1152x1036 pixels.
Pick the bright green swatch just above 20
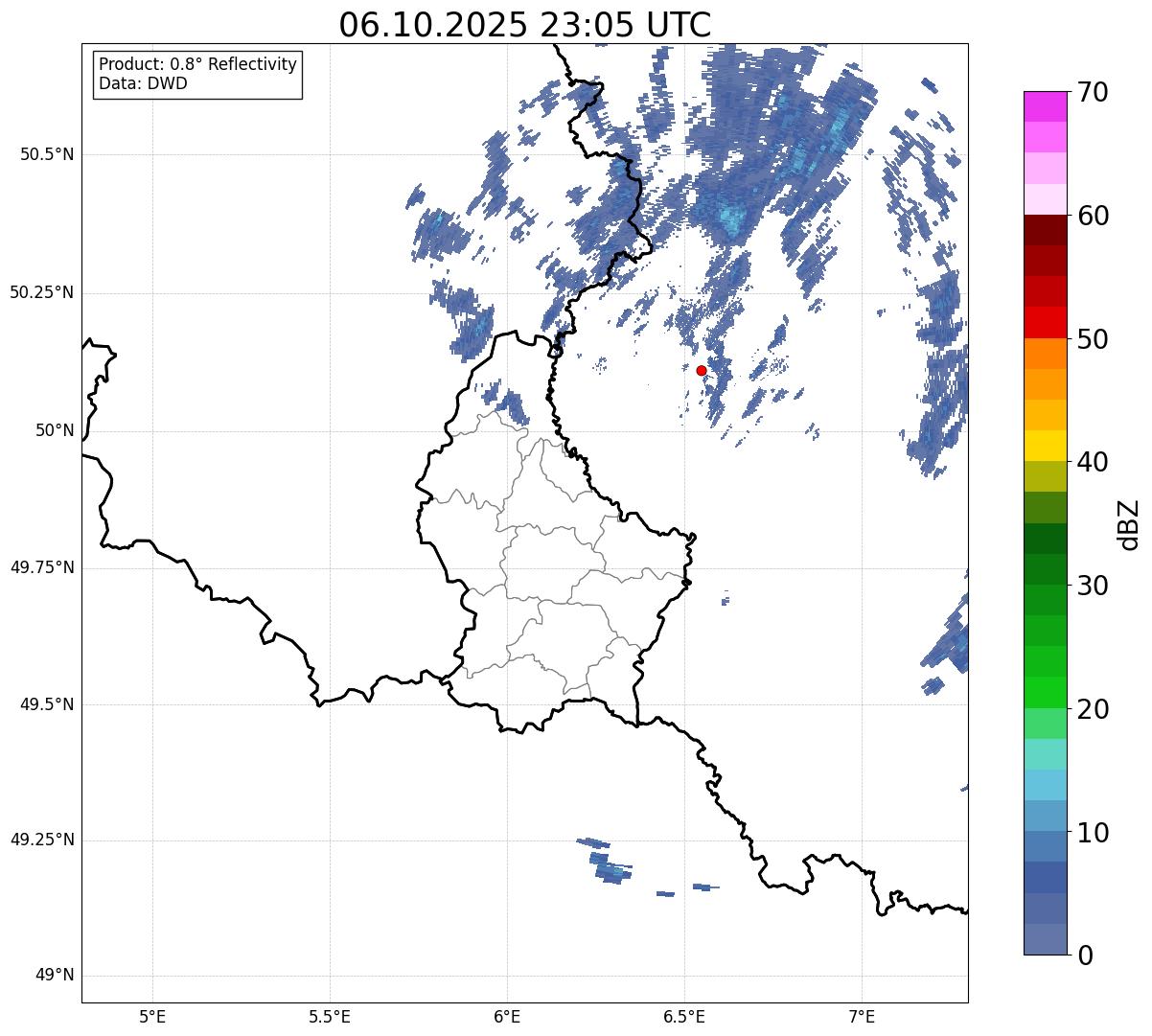(x=1045, y=693)
